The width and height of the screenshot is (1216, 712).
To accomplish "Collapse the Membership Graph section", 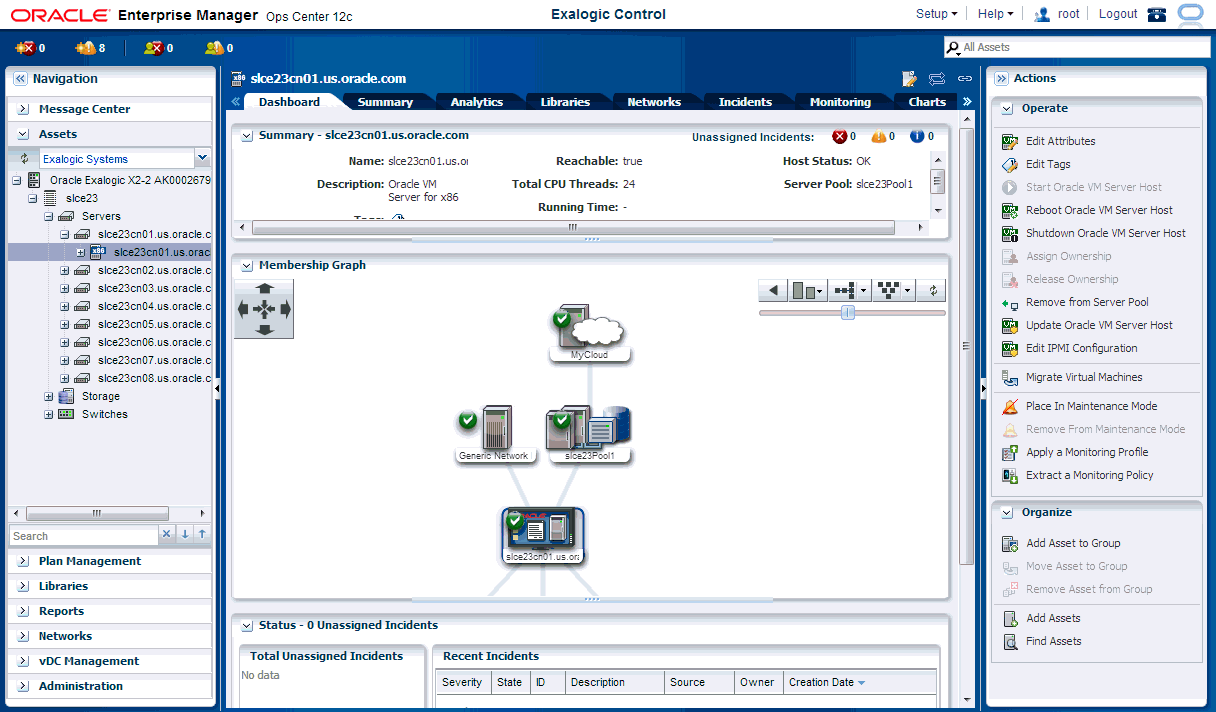I will pyautogui.click(x=245, y=265).
